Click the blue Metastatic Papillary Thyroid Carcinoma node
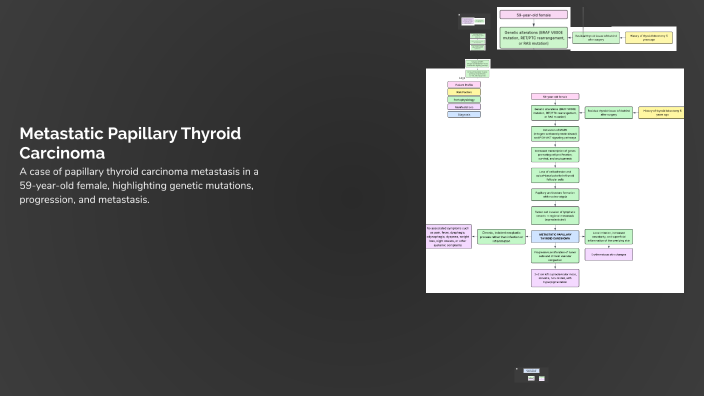 [555, 237]
